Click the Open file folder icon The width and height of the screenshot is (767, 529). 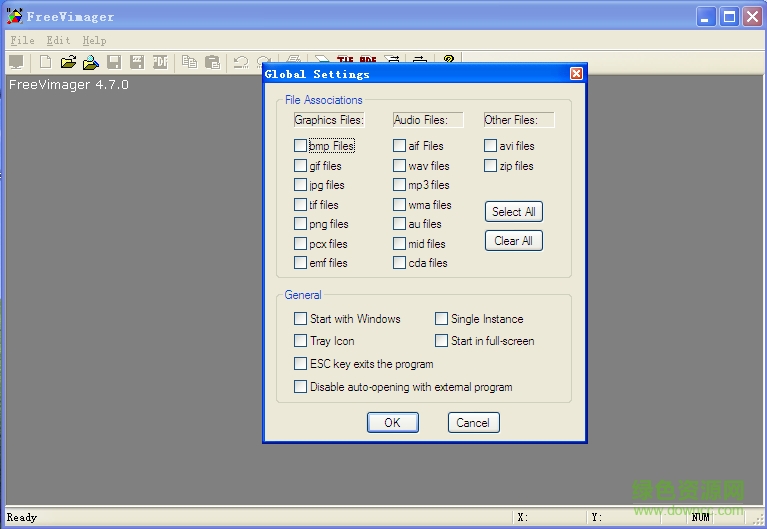pyautogui.click(x=68, y=62)
